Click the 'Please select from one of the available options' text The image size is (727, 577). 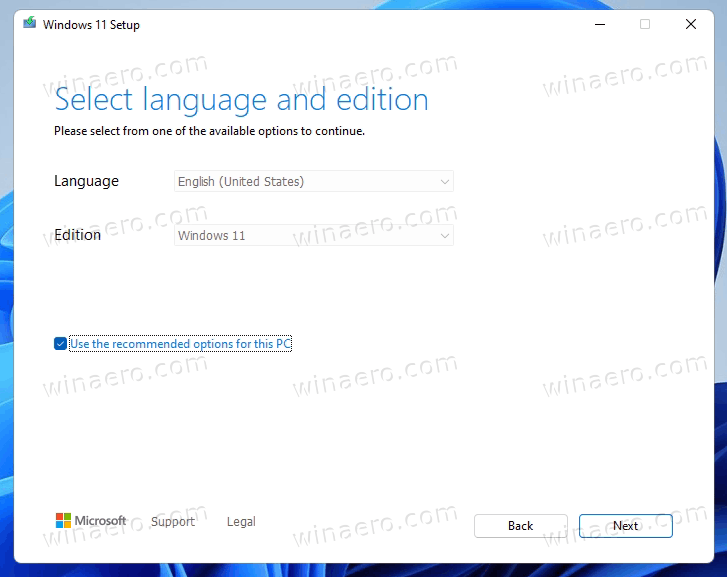pyautogui.click(x=209, y=131)
